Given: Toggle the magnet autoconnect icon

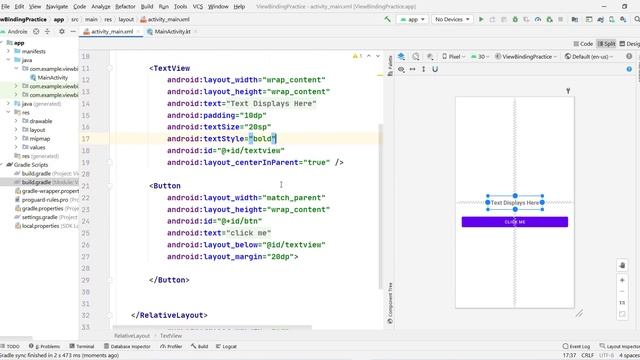Looking at the screenshot, I should (435, 69).
